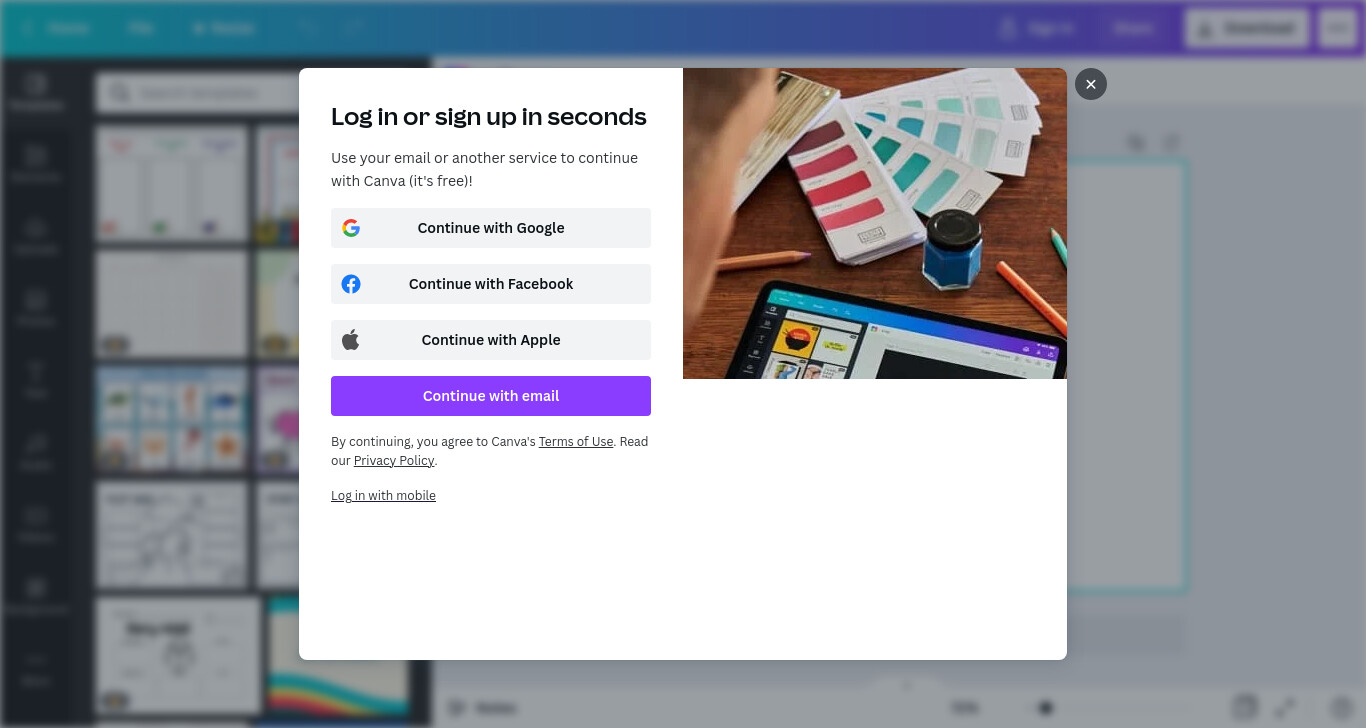The width and height of the screenshot is (1366, 728).
Task: Click the Facebook logo icon
Action: (x=351, y=284)
